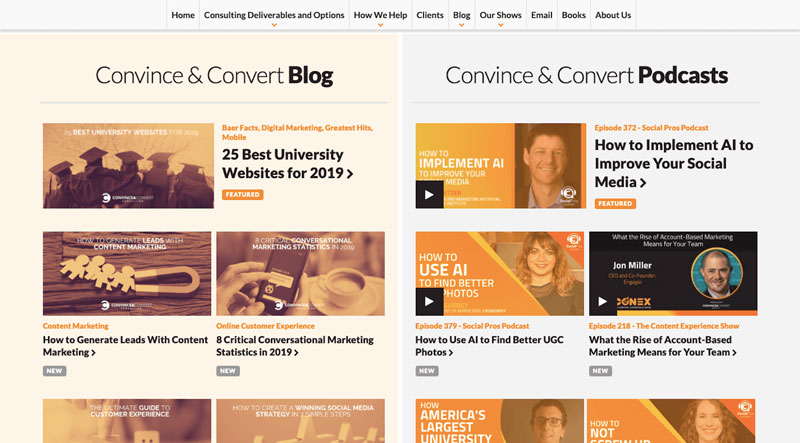Open the Books menu item

(x=573, y=15)
